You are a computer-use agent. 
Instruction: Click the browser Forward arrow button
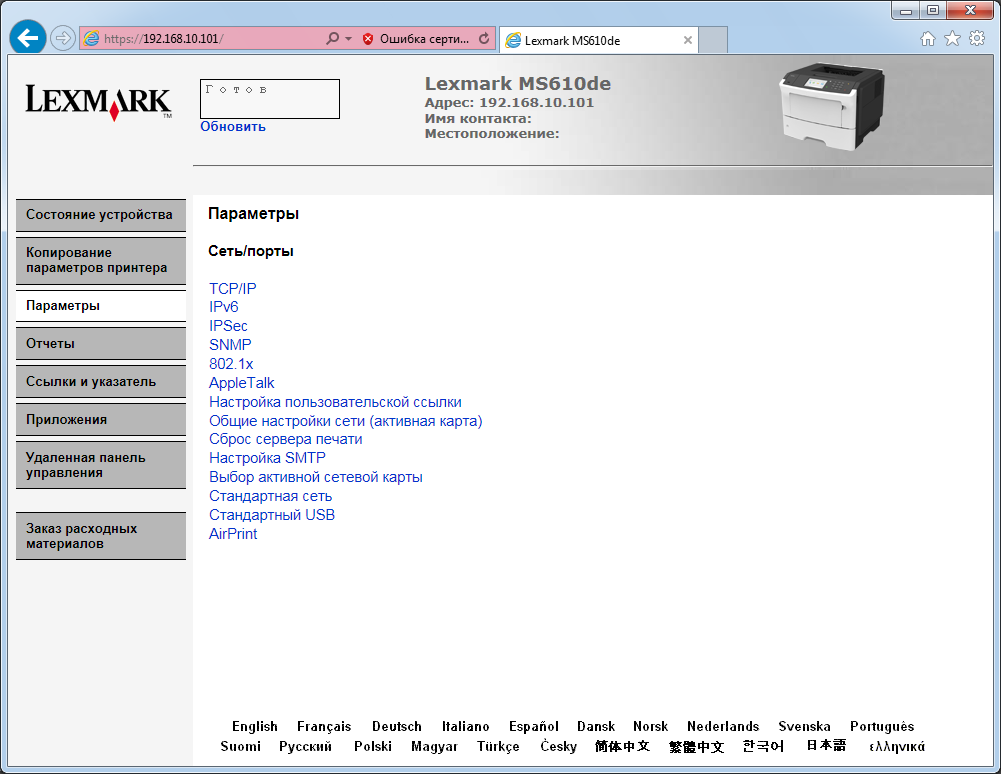point(63,38)
